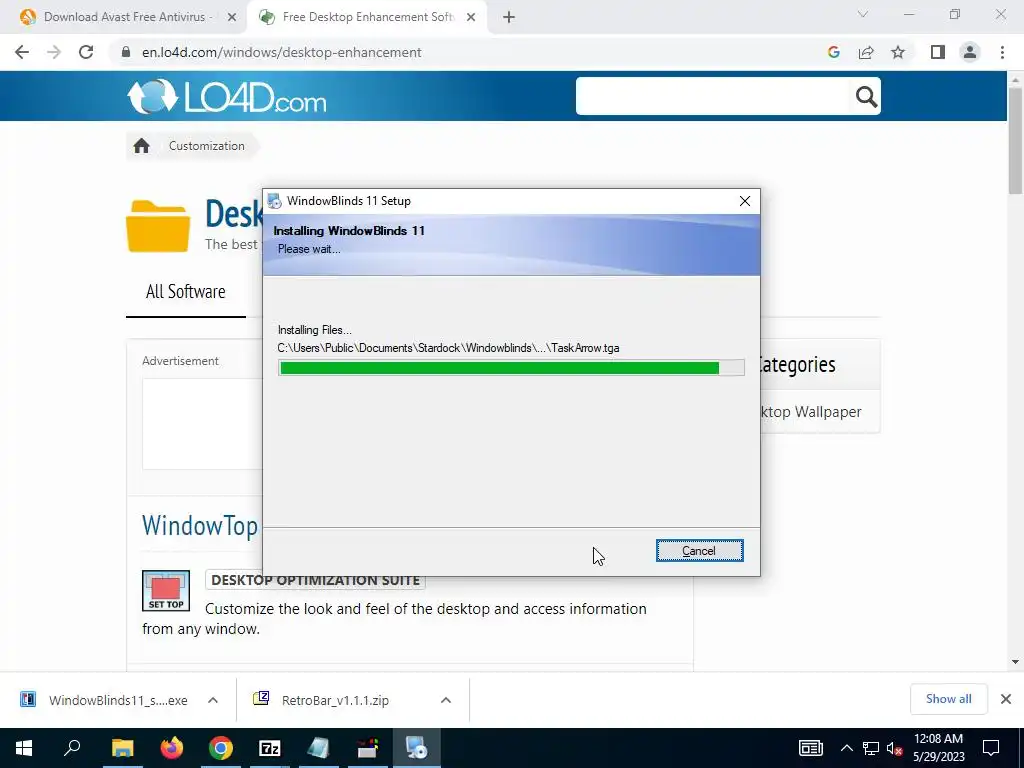
Task: Close the Free Desktop Enhancement tab
Action: pyautogui.click(x=471, y=18)
